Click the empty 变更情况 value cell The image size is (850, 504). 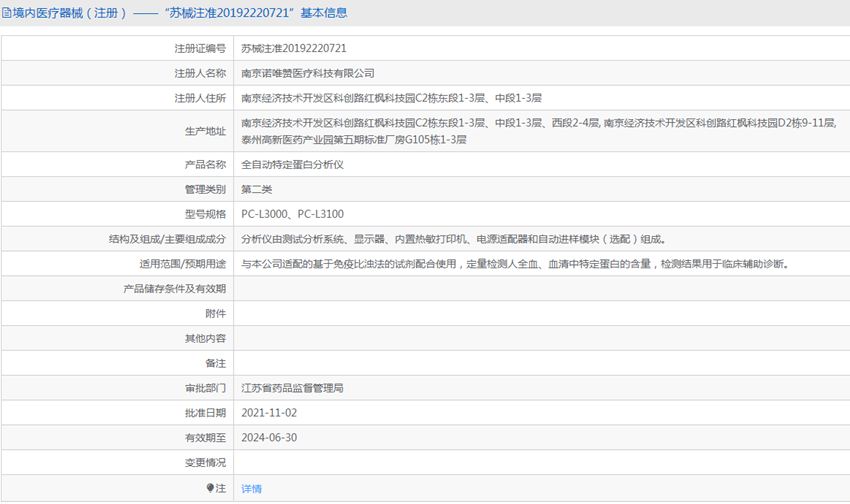(540, 463)
